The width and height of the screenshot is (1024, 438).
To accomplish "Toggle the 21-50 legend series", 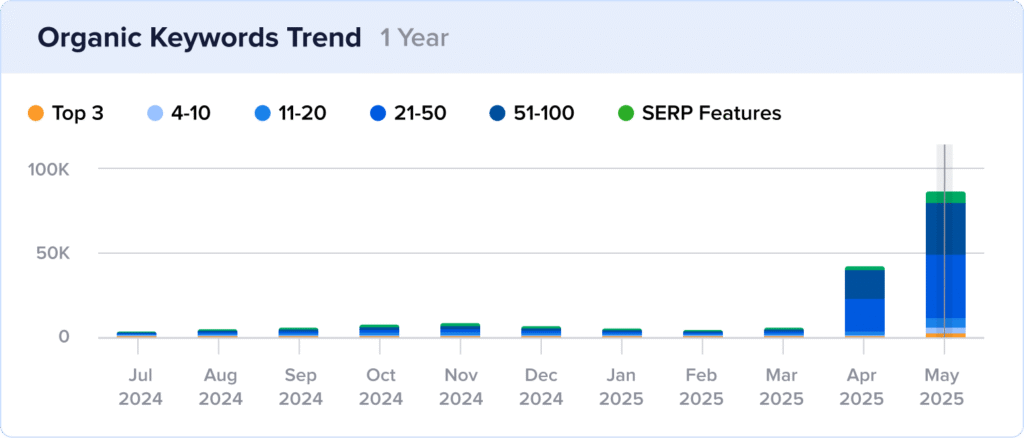I will [x=408, y=114].
